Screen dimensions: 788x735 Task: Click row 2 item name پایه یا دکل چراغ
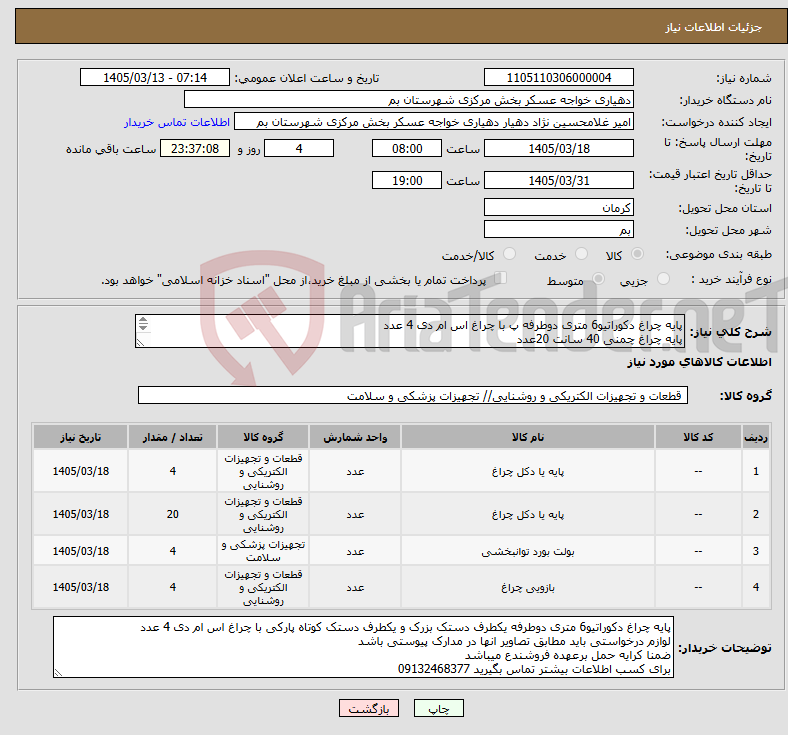point(528,514)
